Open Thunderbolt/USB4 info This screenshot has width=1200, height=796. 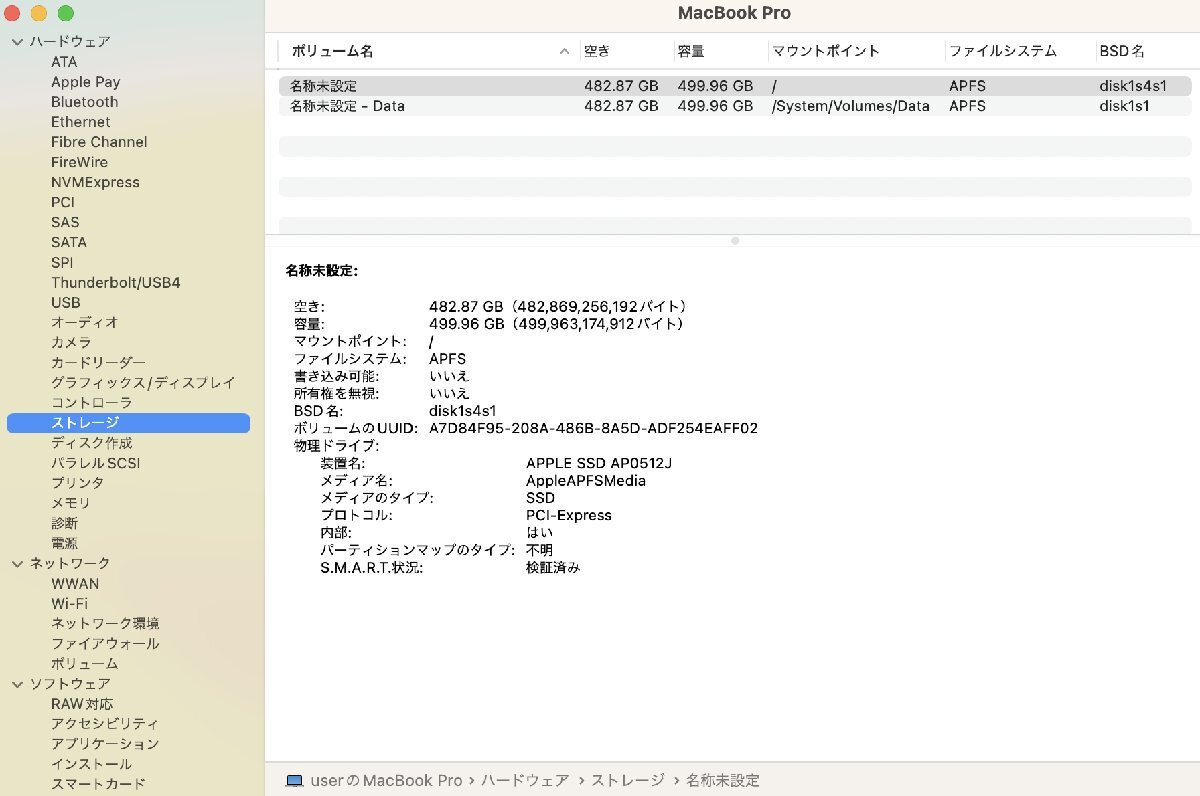116,283
